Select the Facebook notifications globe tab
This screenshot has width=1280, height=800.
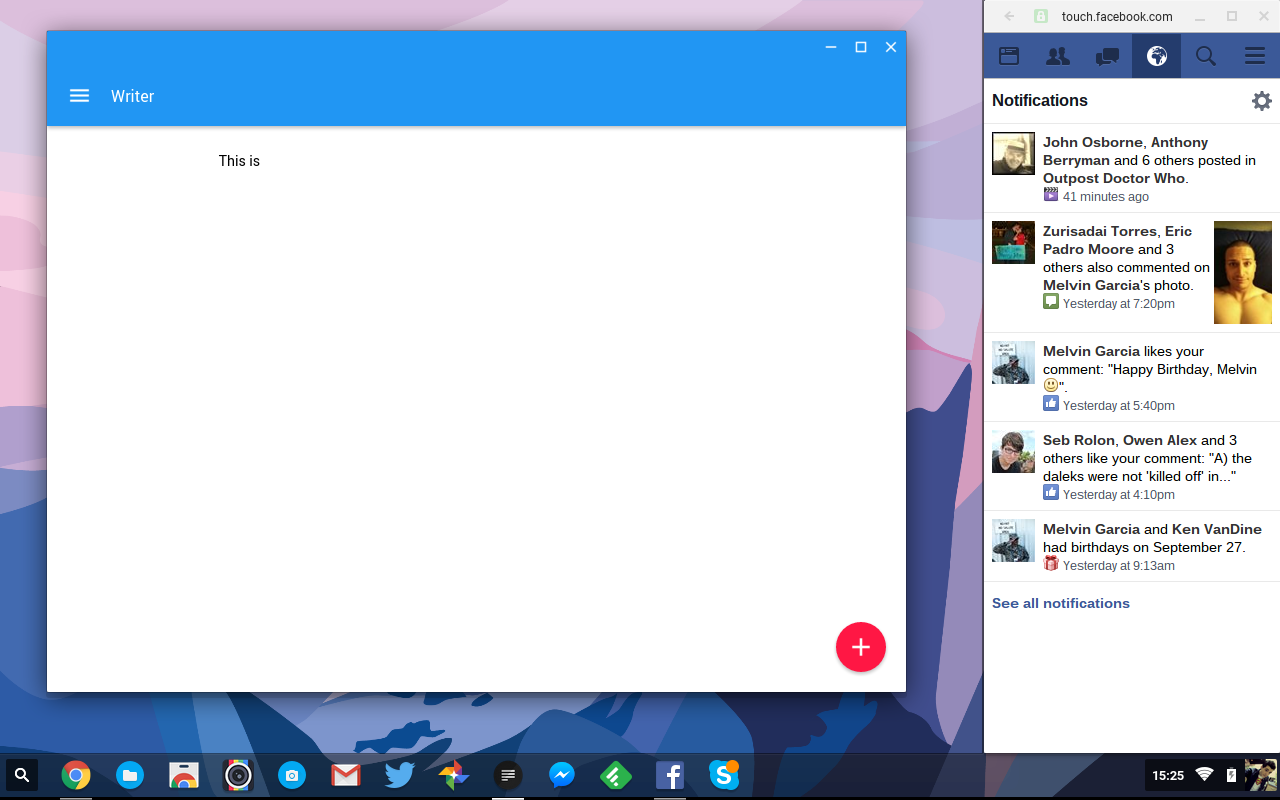(x=1156, y=56)
